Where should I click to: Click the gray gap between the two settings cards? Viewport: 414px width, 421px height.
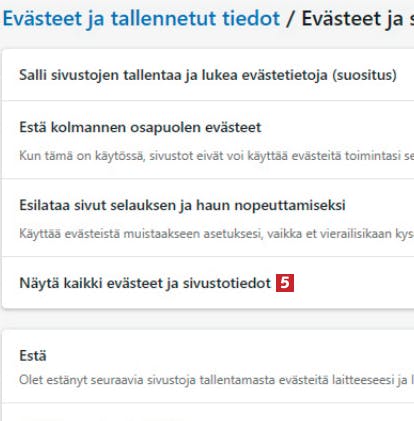(208, 319)
